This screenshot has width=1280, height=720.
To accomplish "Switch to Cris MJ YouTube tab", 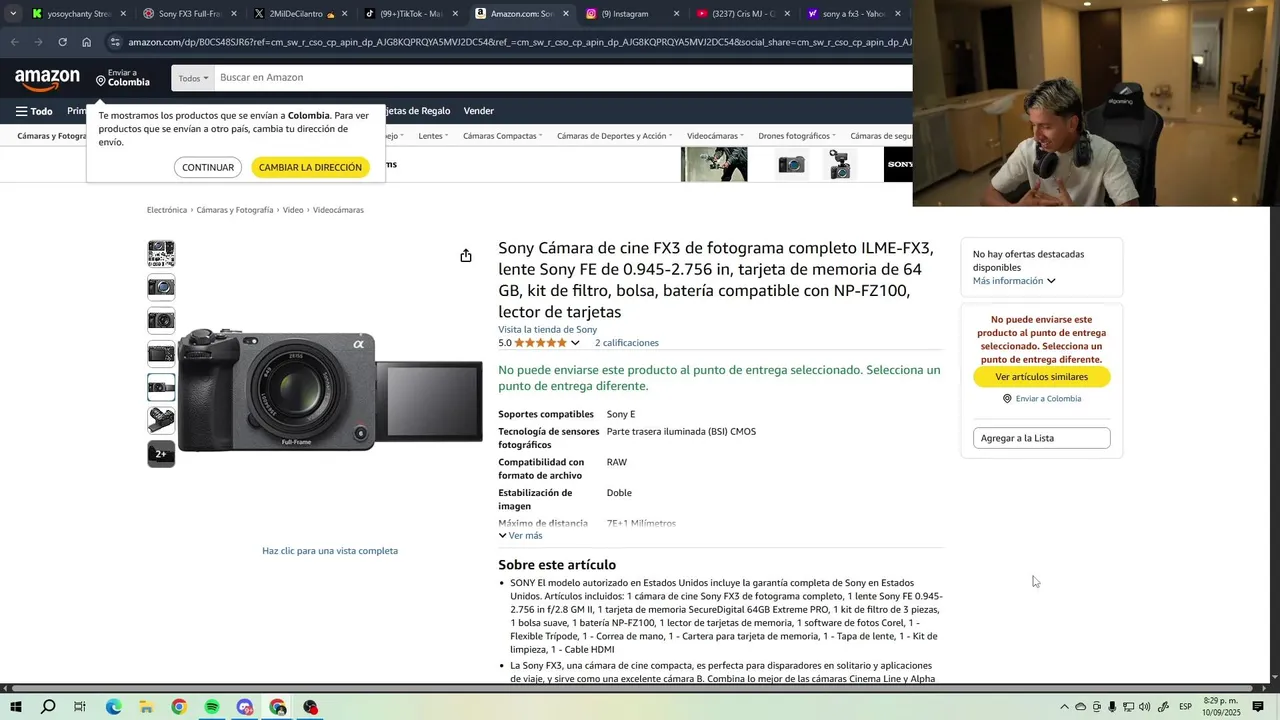I will click(740, 14).
